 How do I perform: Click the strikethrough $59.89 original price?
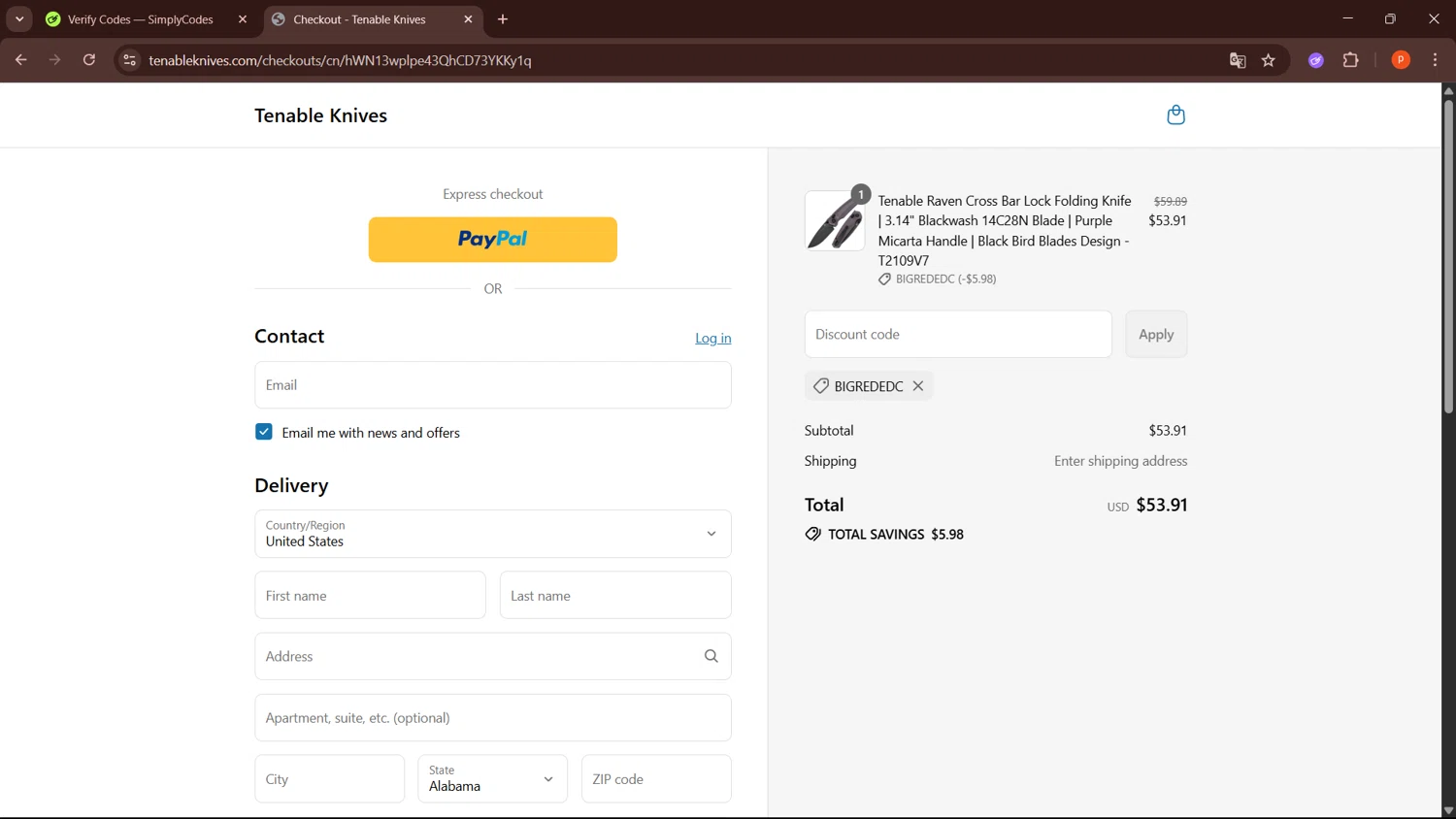[1170, 201]
